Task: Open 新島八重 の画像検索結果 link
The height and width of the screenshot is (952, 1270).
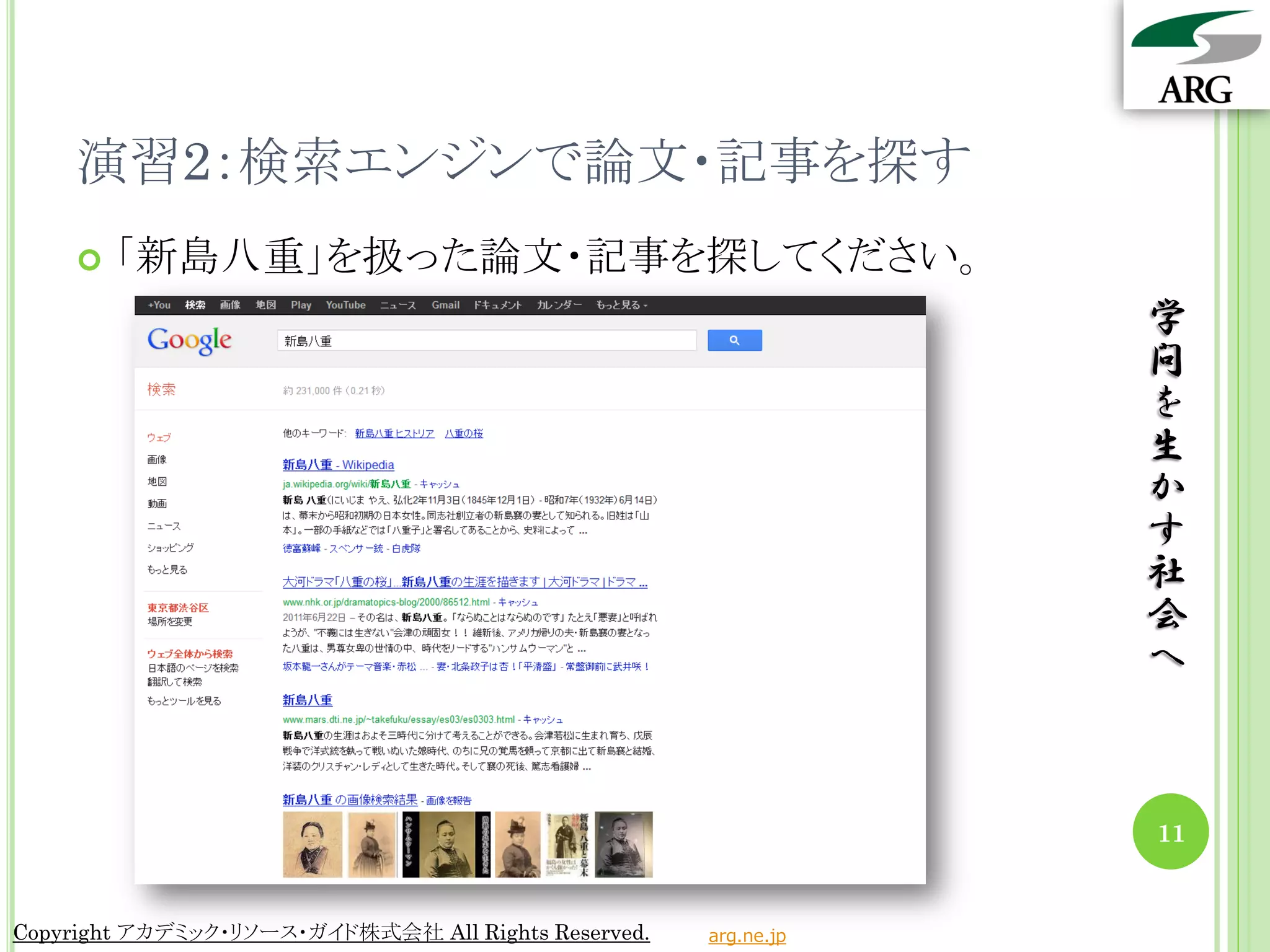Action: (x=350, y=800)
